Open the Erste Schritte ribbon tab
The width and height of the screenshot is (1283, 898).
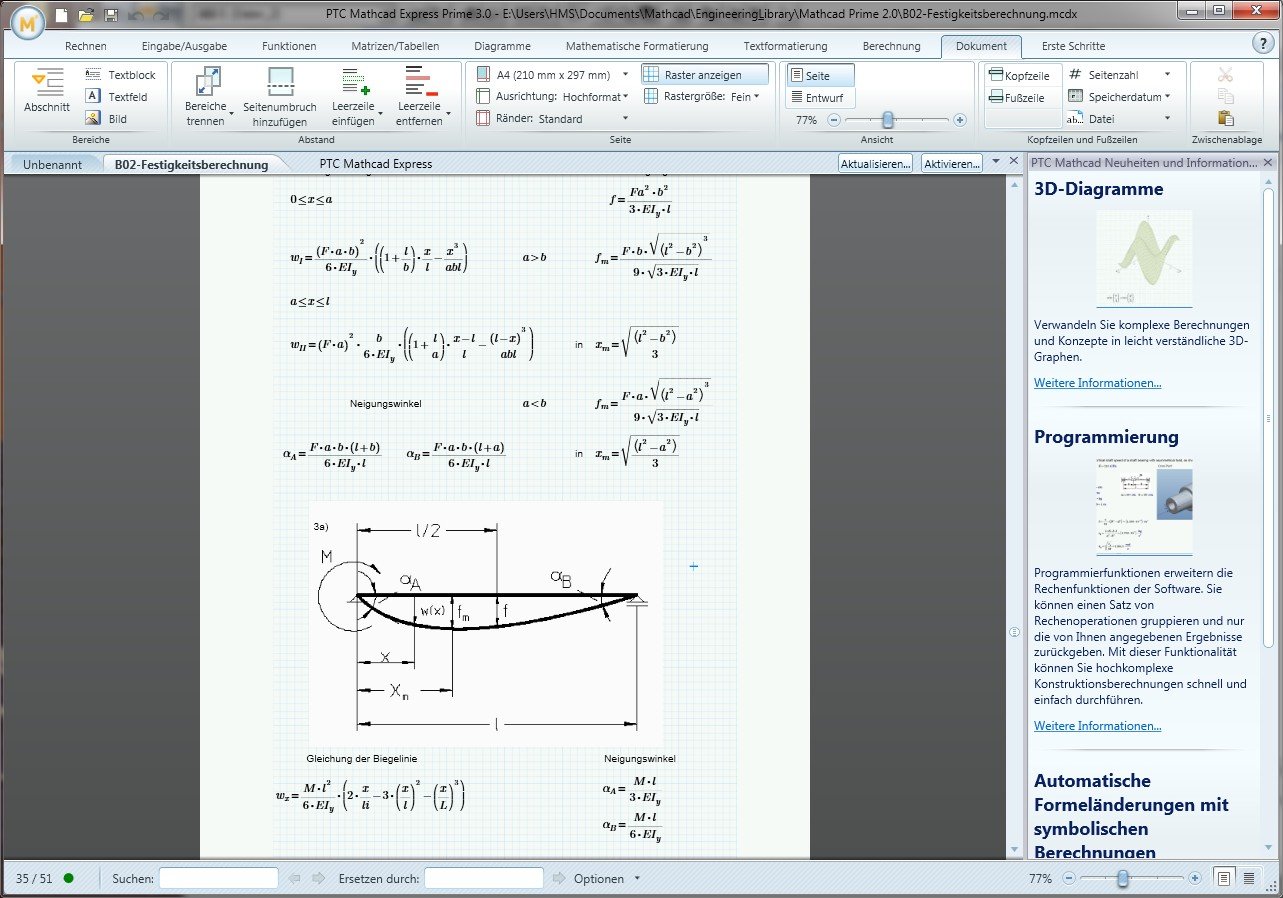(1073, 46)
